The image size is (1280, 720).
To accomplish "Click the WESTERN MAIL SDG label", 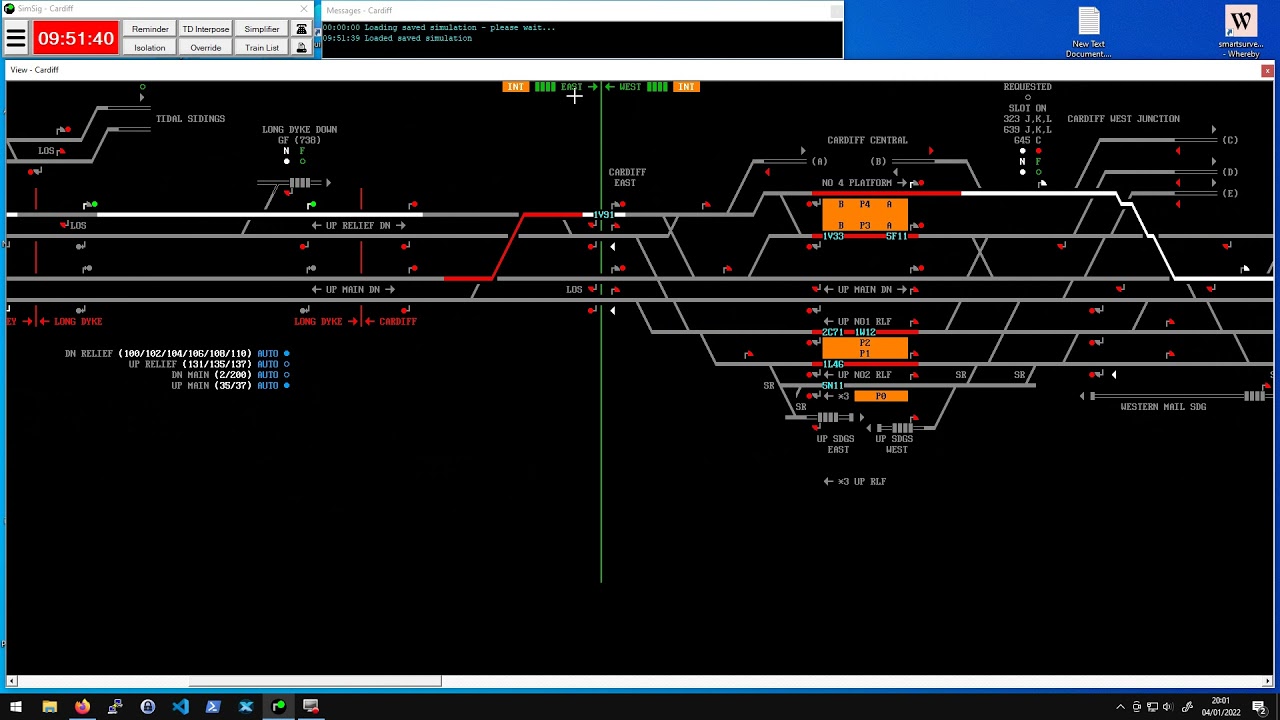I will [1163, 407].
